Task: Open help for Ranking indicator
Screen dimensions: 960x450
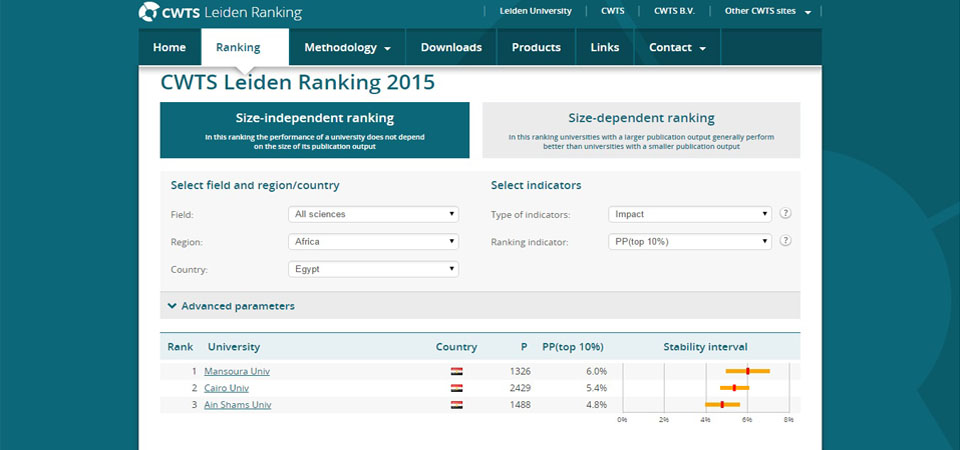Action: coord(786,241)
